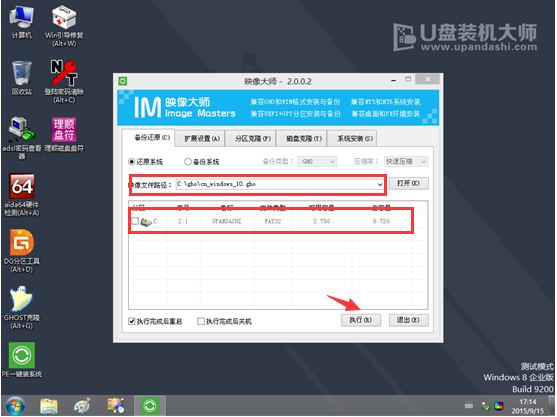The image size is (557, 417).
Task: Click the 6.72G total capacity cell
Action: click(x=381, y=221)
